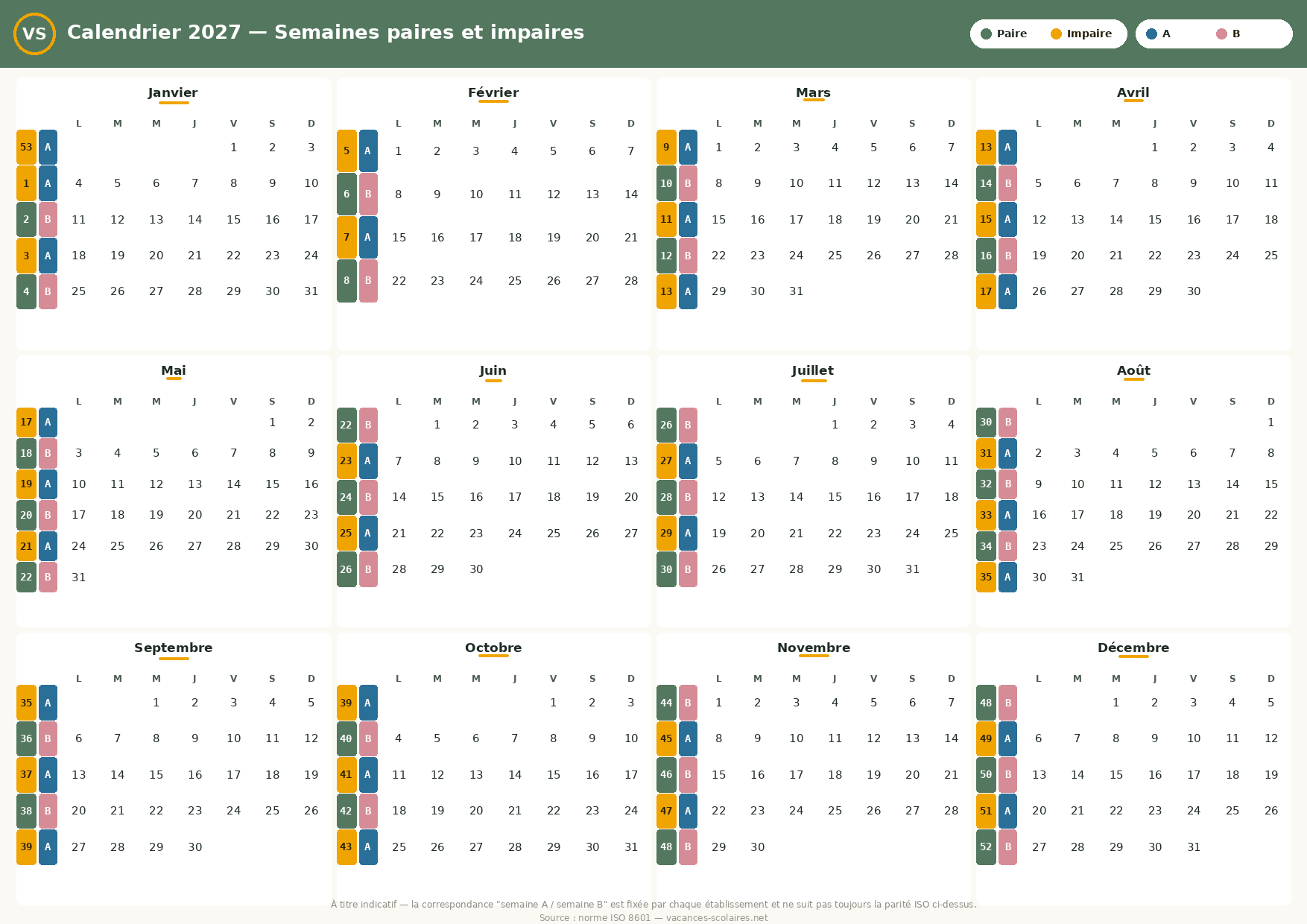Click week 42 badge in Octobre
This screenshot has width=1307, height=924.
pyautogui.click(x=346, y=811)
